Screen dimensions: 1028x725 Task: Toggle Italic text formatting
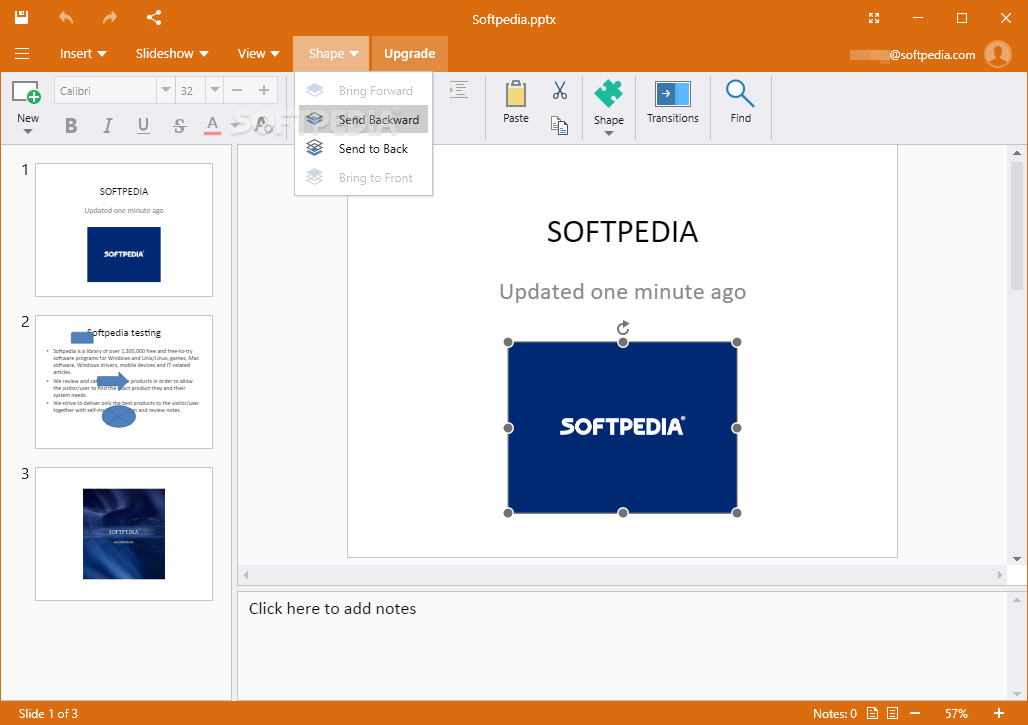108,125
